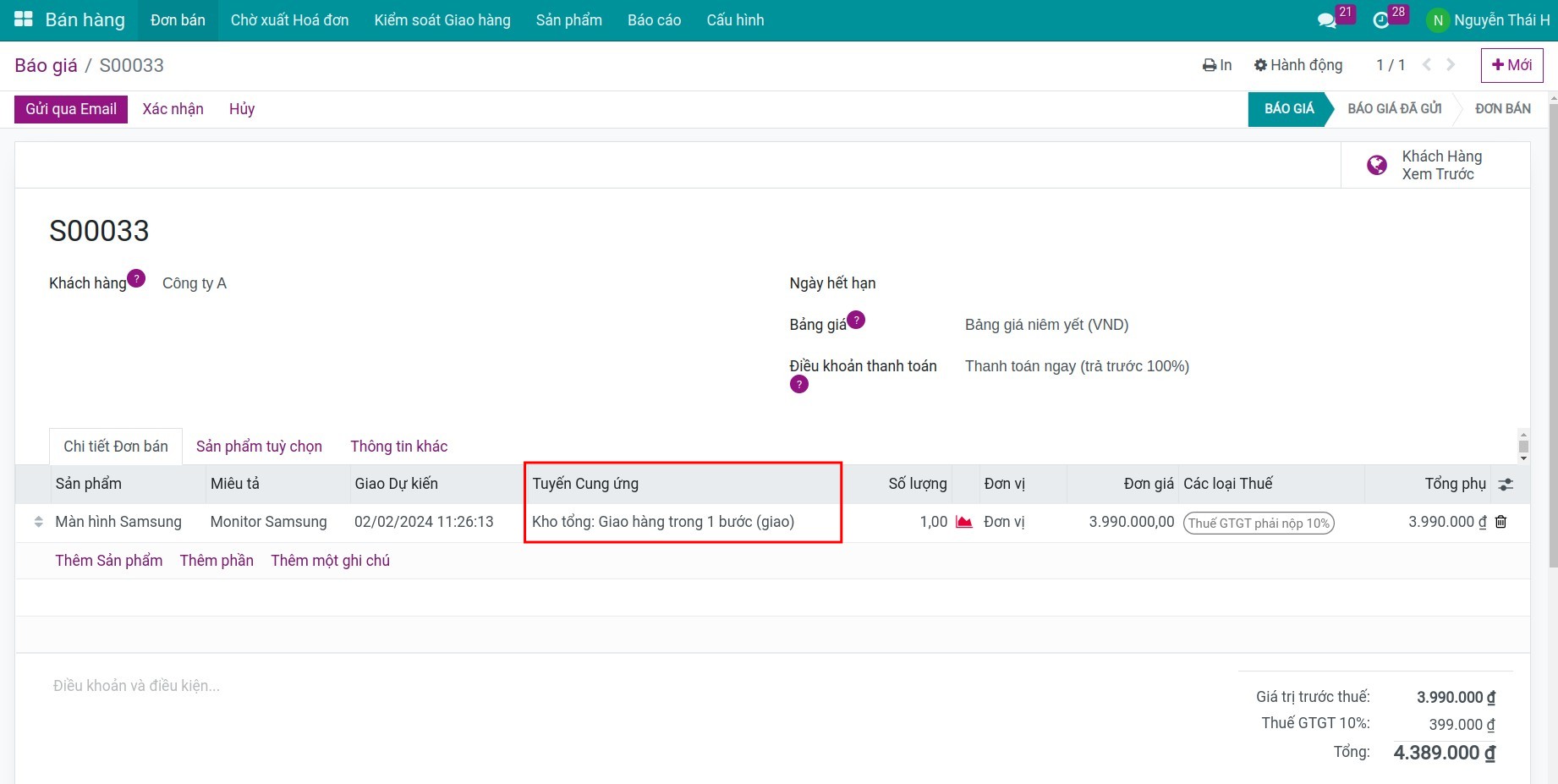
Task: Click the Thêm Sản phẩm link
Action: click(x=109, y=561)
